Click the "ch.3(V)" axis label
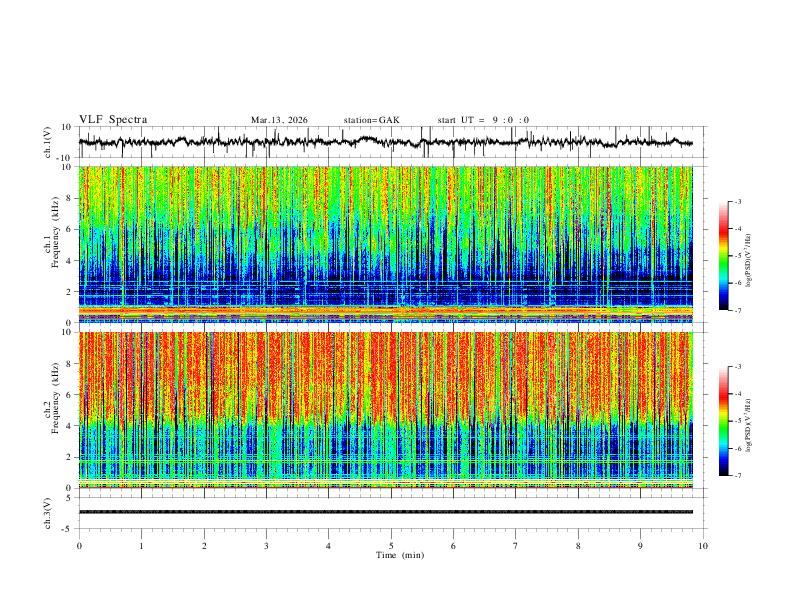The width and height of the screenshot is (792, 612). tap(50, 513)
